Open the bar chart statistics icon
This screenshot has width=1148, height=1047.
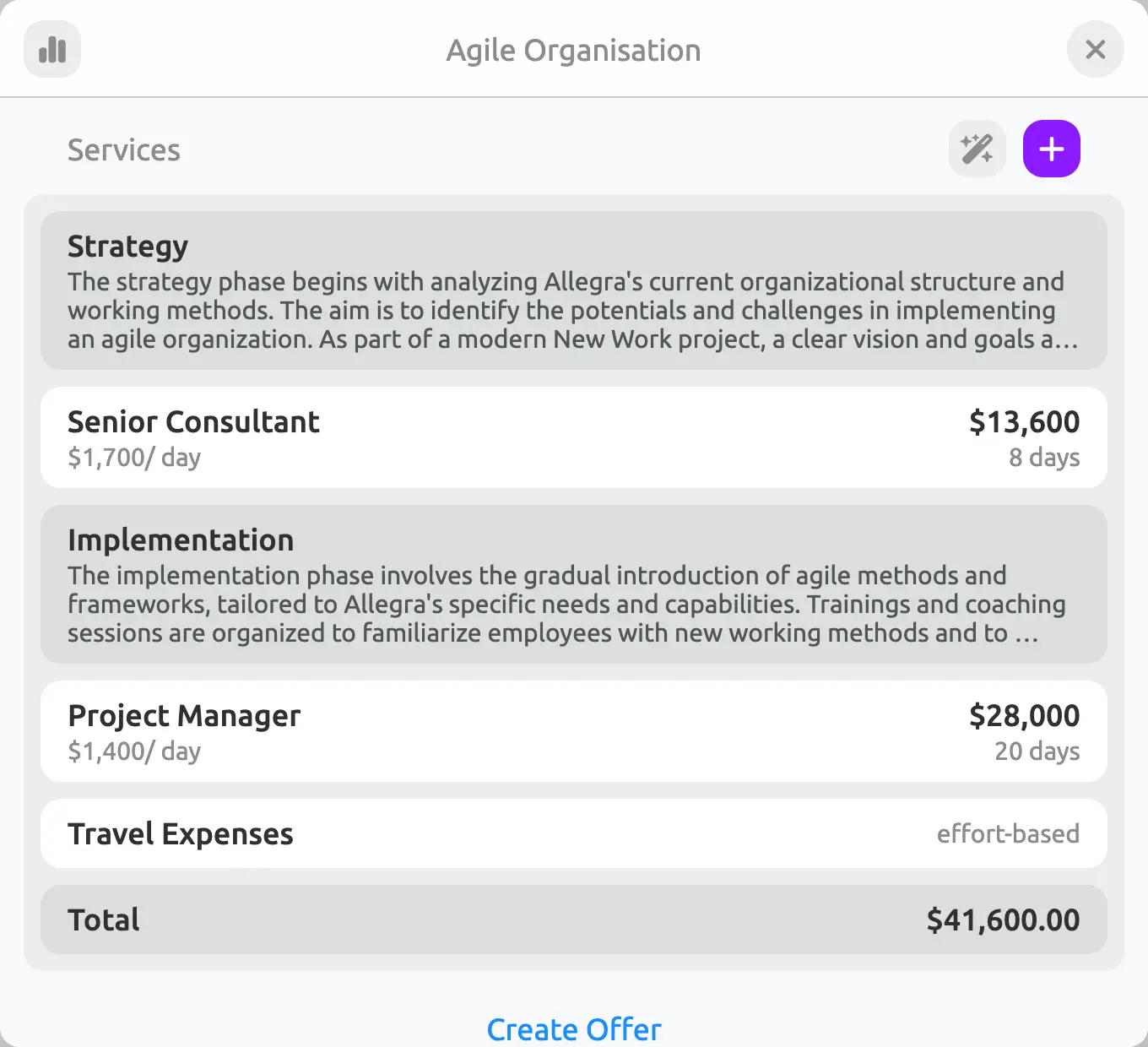pos(52,50)
